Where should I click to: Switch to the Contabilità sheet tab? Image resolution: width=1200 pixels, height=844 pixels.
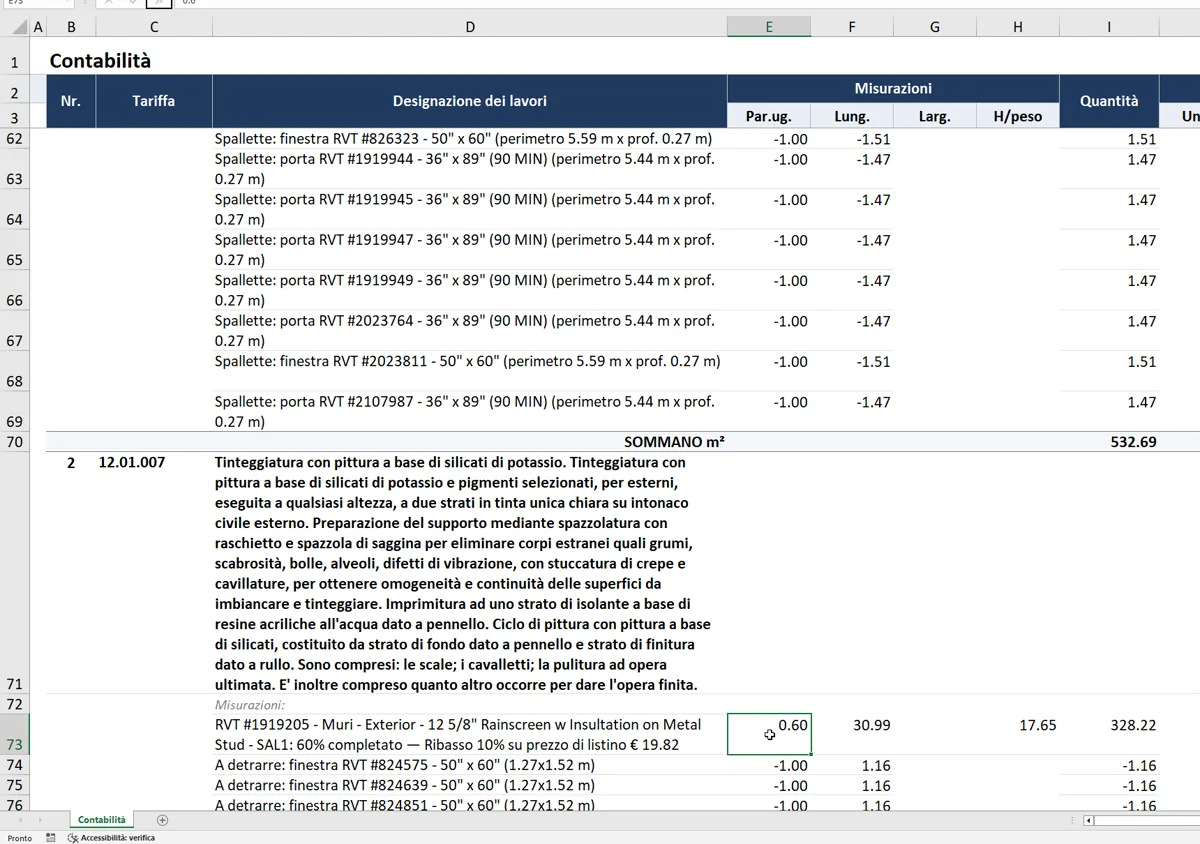point(101,820)
